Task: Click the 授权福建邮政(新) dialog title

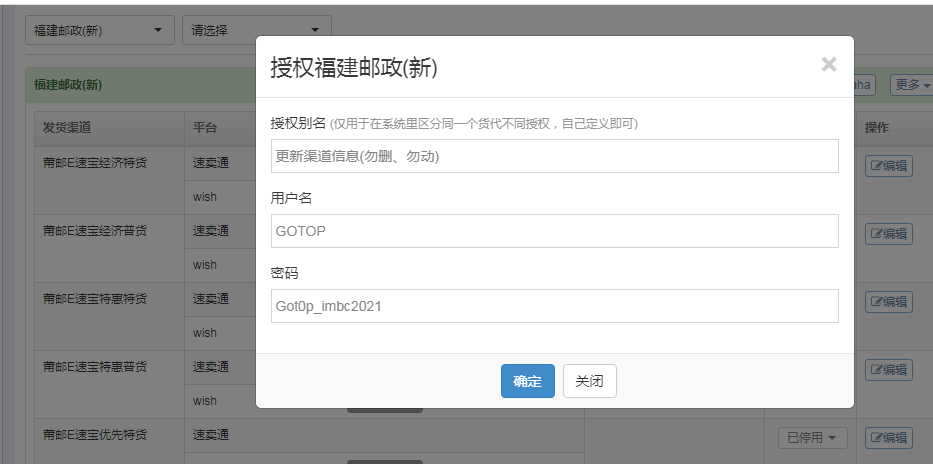Action: [354, 67]
